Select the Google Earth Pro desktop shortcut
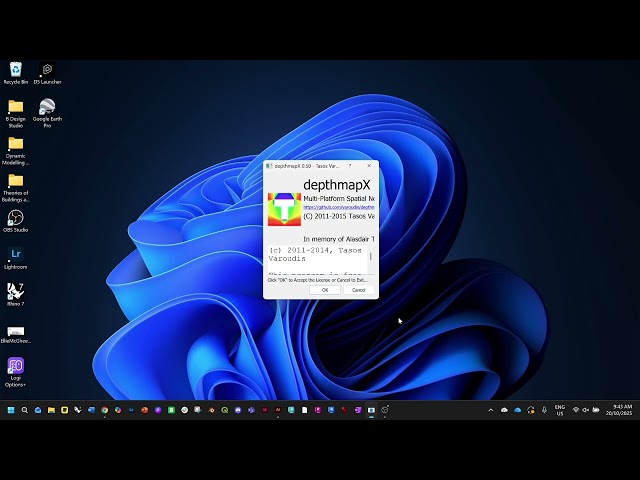 click(47, 113)
